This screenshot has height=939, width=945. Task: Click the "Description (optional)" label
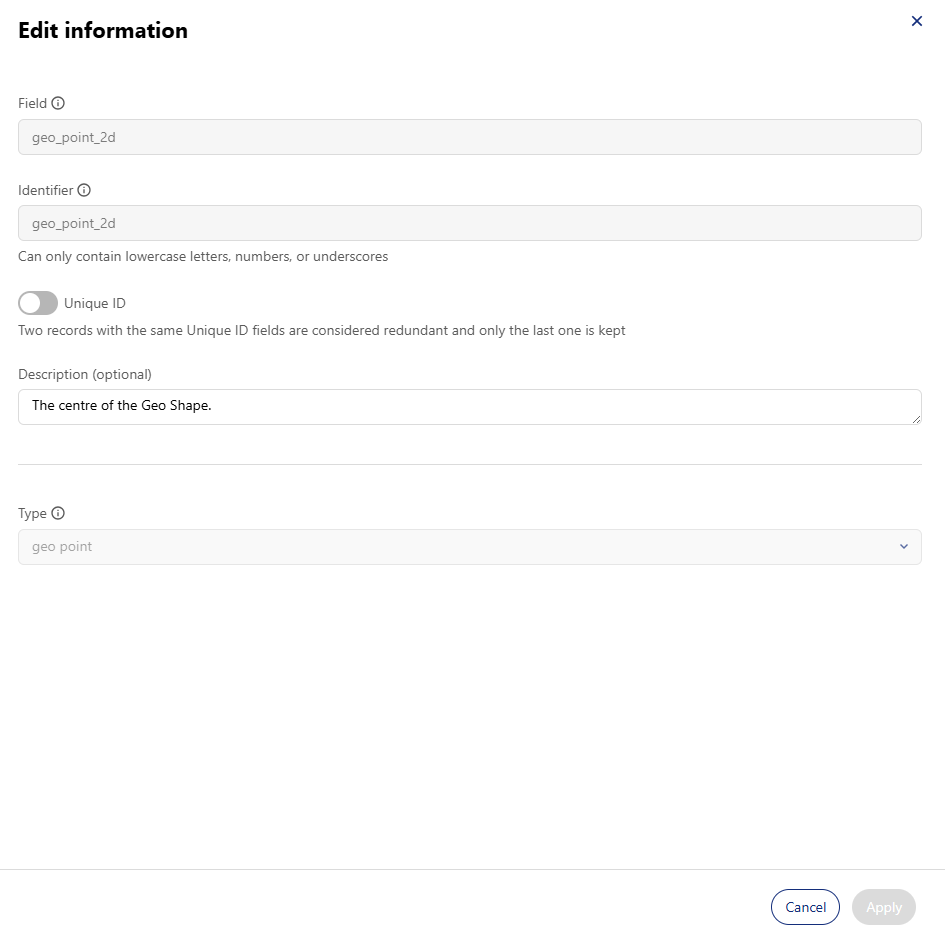[85, 374]
